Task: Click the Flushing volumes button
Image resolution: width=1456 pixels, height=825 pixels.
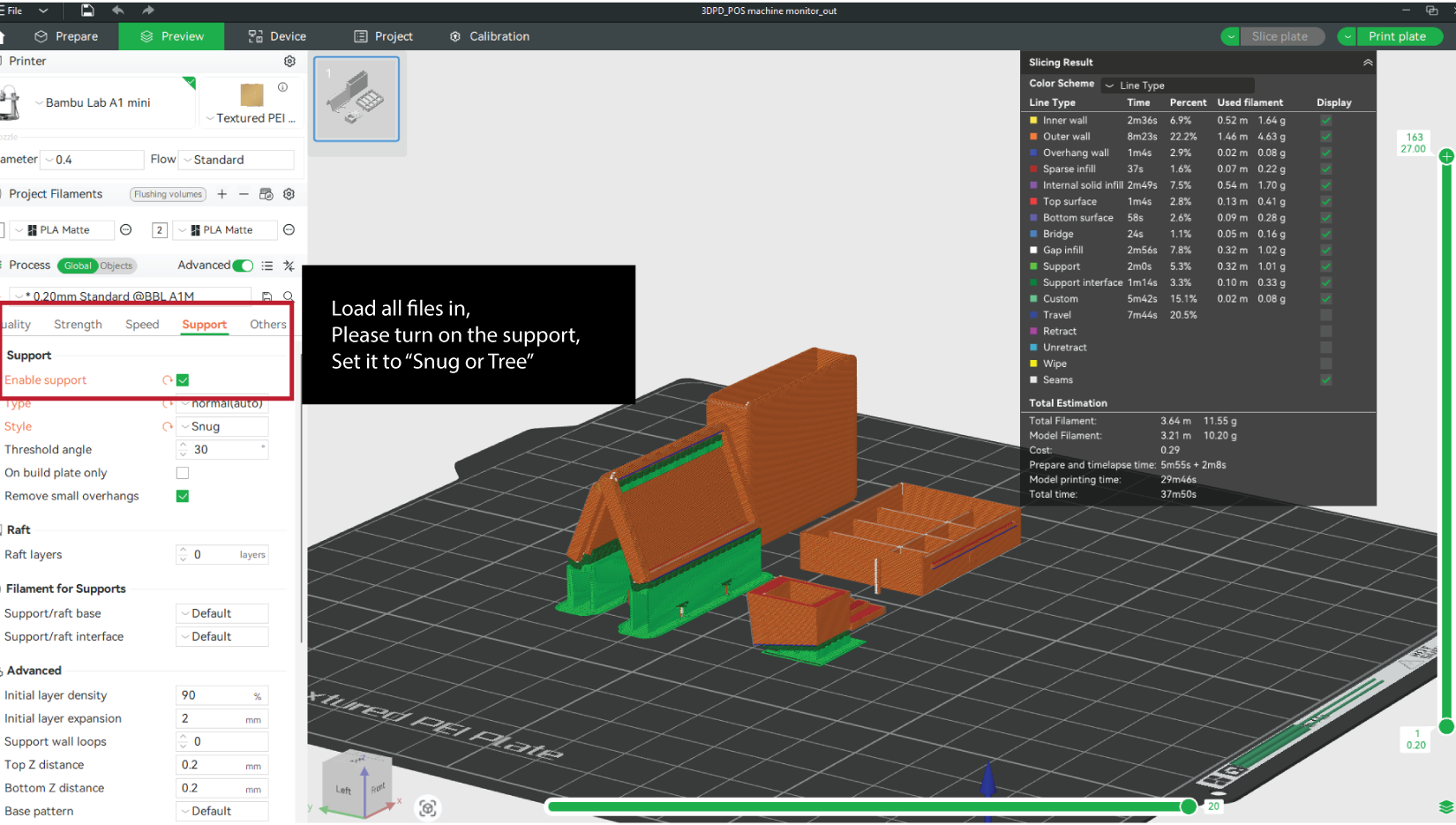Action: point(169,194)
